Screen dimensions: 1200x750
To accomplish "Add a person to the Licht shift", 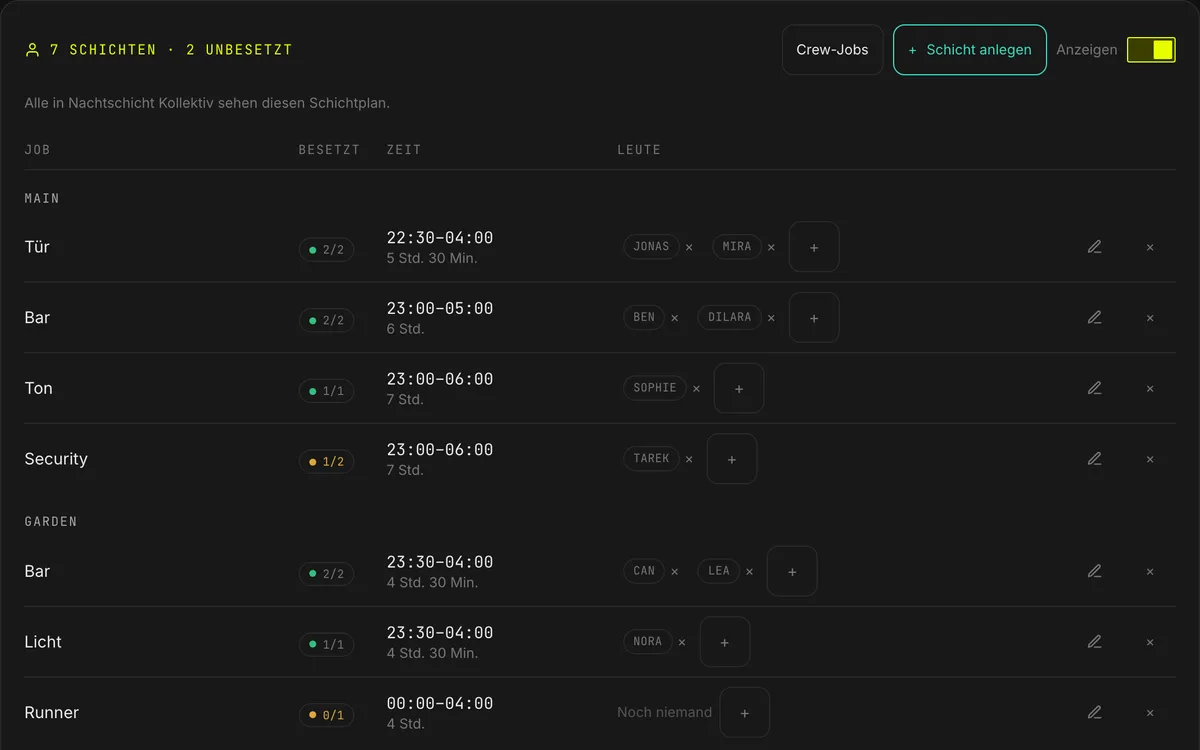I will coord(725,642).
